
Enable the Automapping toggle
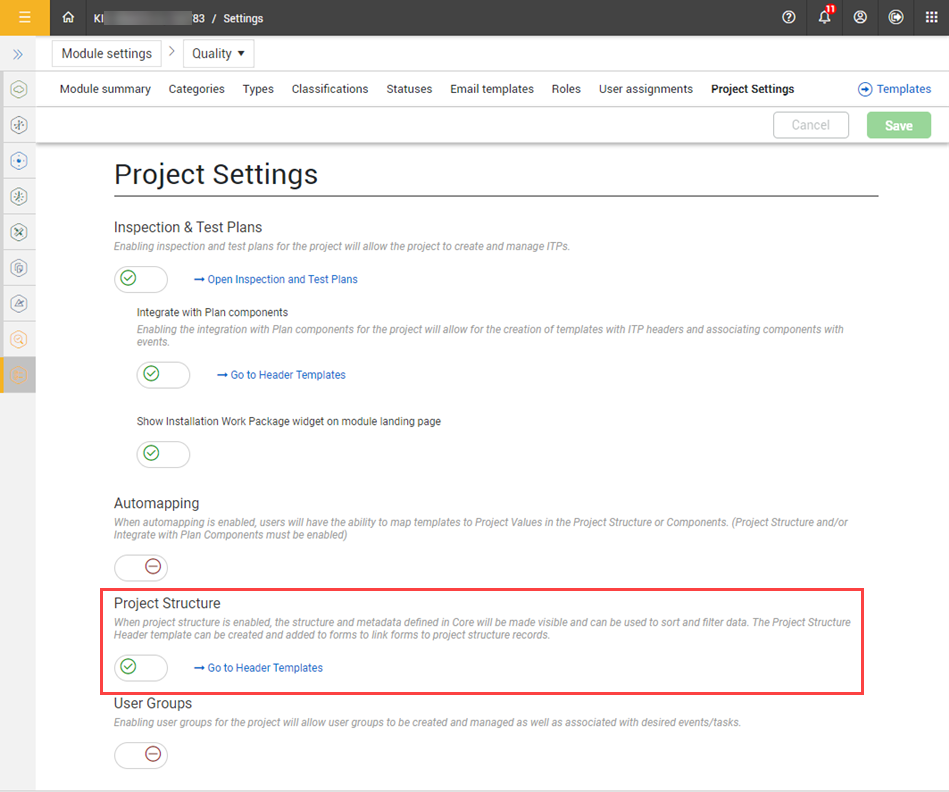[x=140, y=567]
